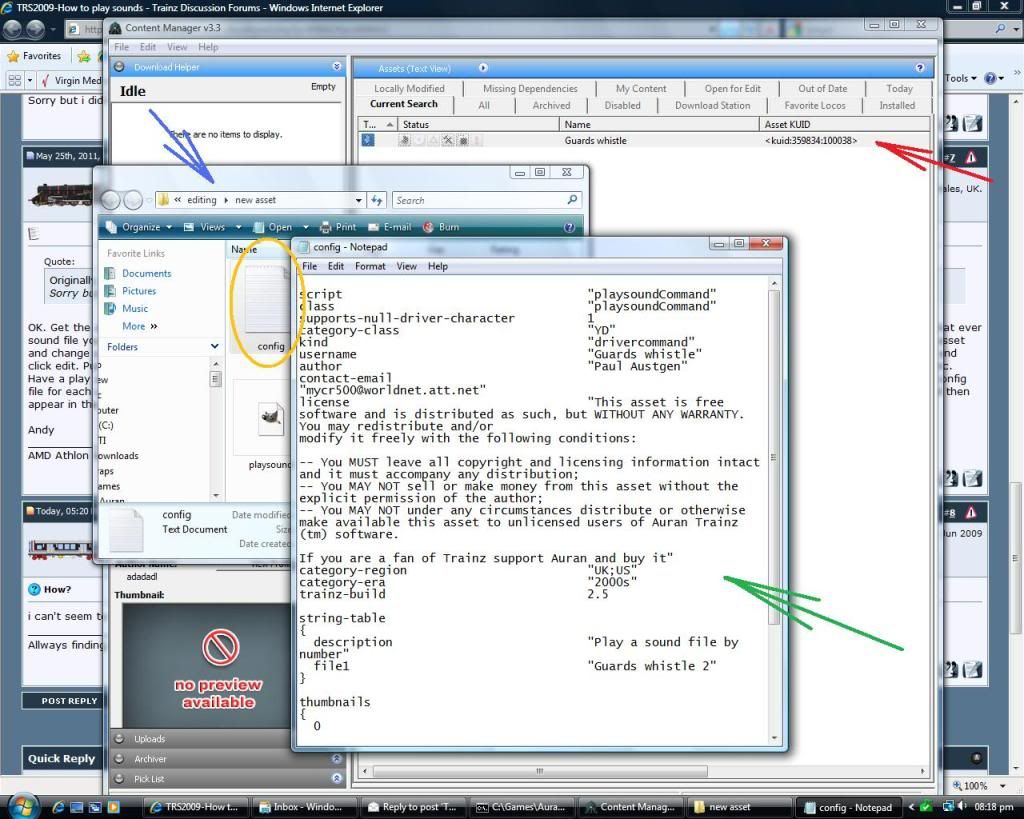Open Format menu in Notepad
This screenshot has height=819, width=1024.
point(370,266)
